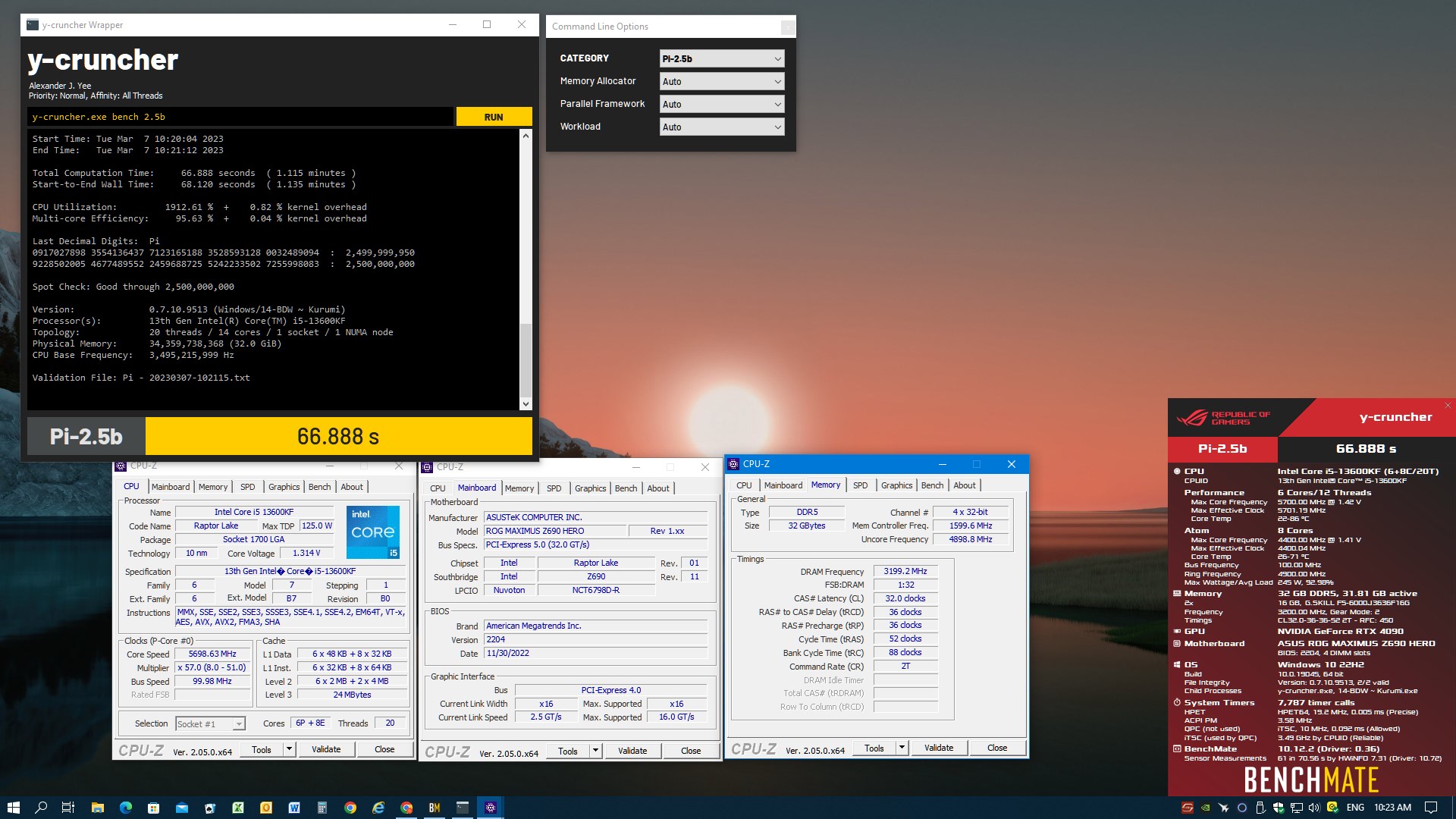1456x819 pixels.
Task: Click y-cruncher output scrollbar up arrow
Action: [x=526, y=136]
